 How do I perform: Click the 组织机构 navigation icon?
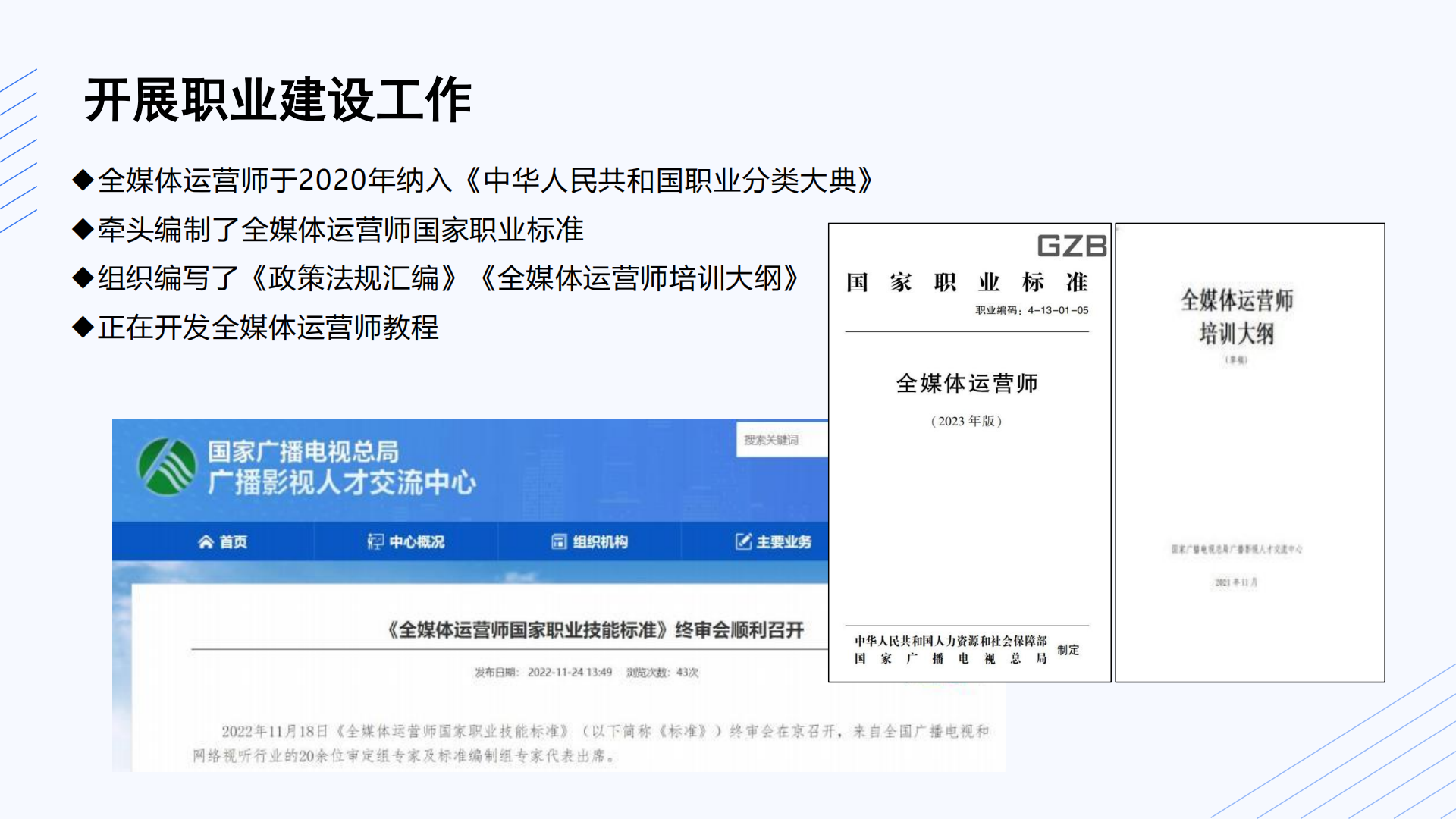559,541
